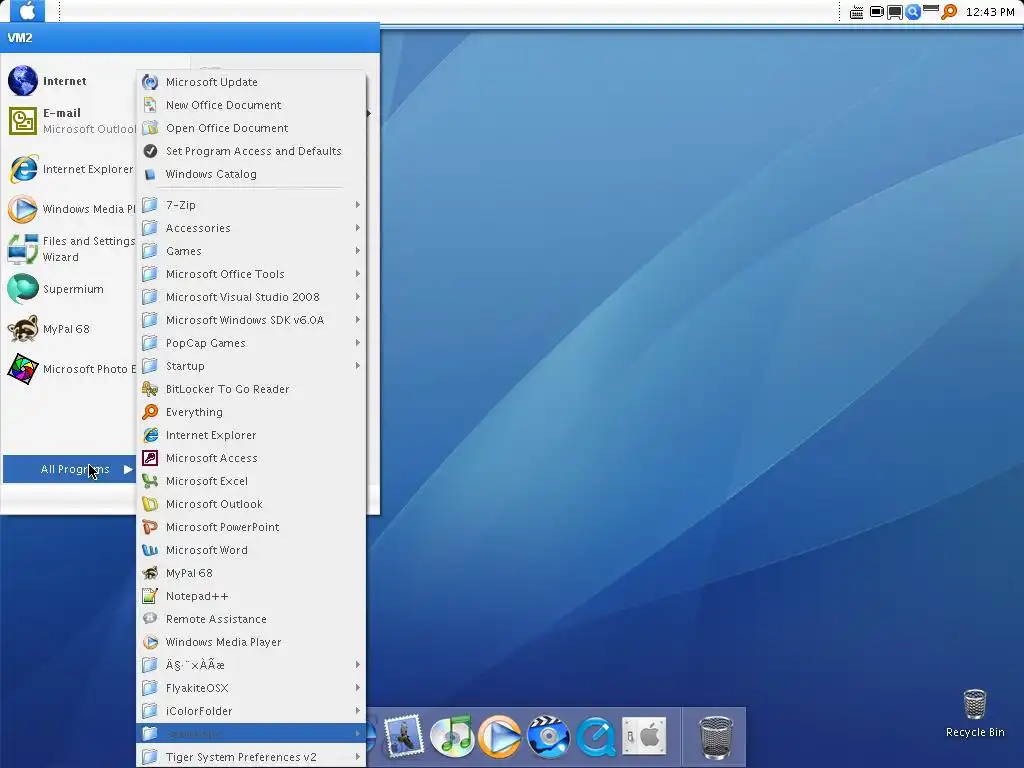The width and height of the screenshot is (1024, 768).
Task: Choose New Office Document
Action: pos(251,105)
